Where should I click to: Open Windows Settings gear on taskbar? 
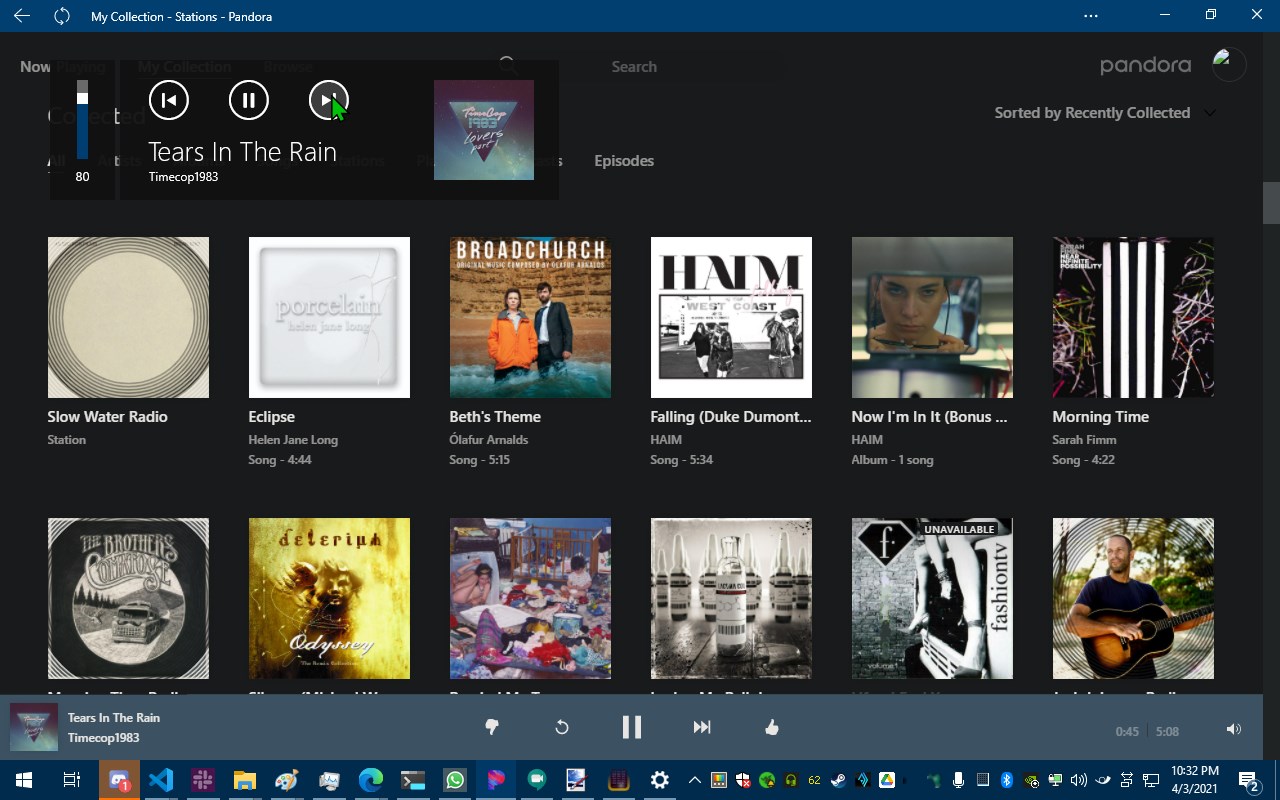tap(659, 780)
